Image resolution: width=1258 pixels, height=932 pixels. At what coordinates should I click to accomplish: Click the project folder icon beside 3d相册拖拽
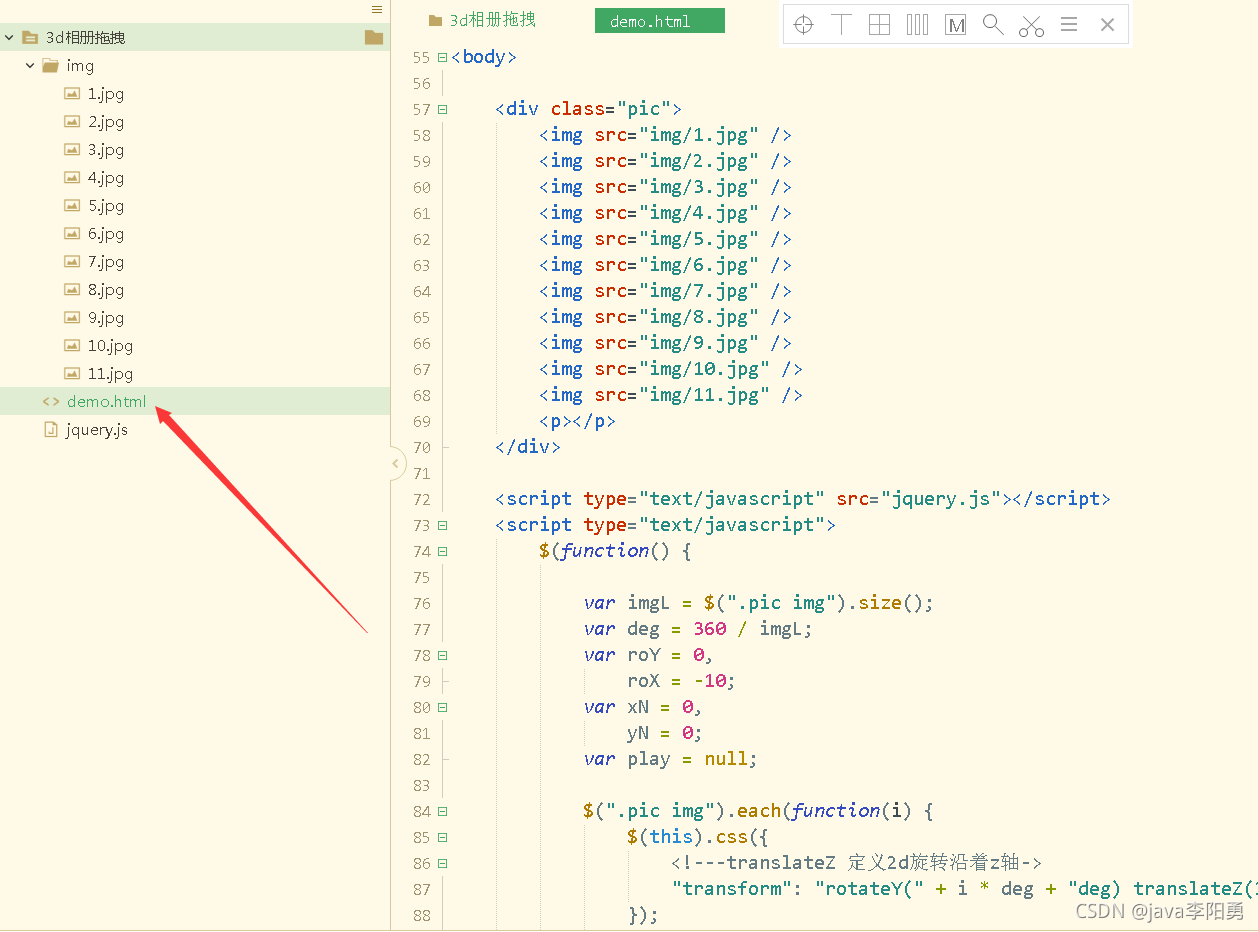pos(30,37)
